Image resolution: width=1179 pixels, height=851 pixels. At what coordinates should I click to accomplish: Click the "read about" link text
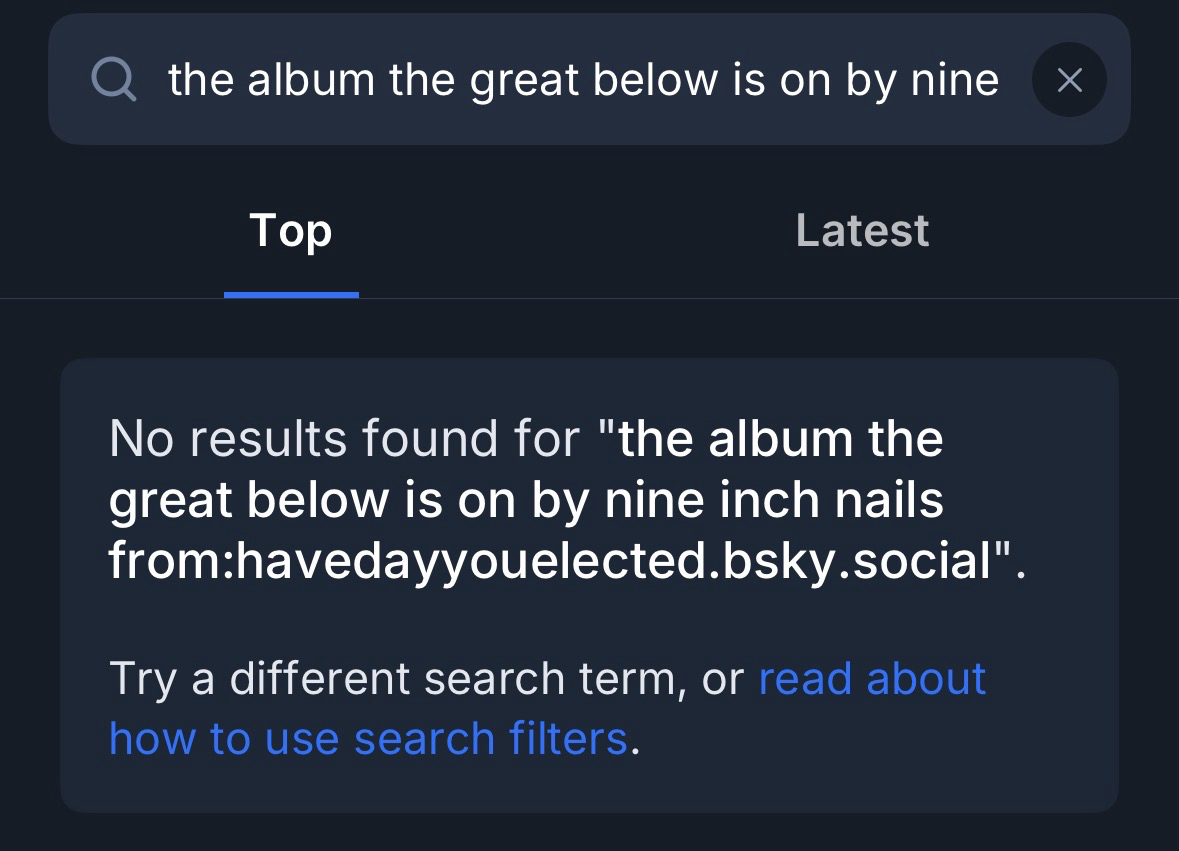[x=872, y=679]
